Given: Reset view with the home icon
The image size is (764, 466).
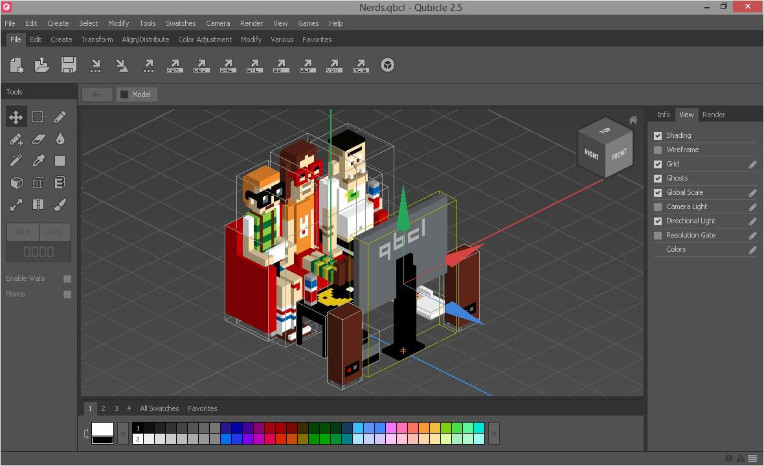Looking at the screenshot, I should (x=633, y=120).
